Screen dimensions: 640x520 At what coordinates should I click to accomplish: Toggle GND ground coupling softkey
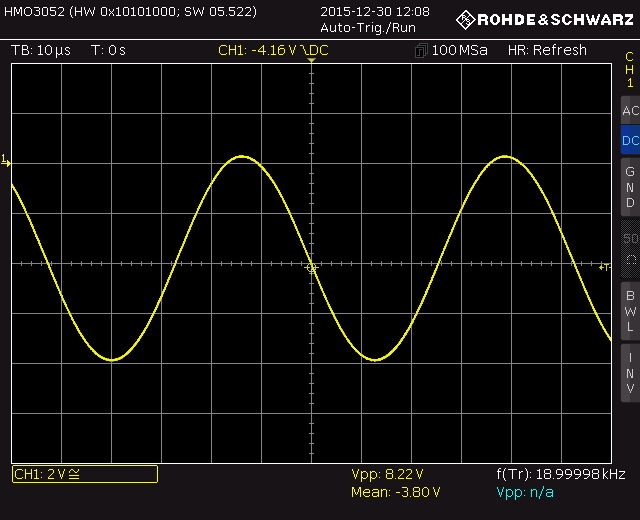(629, 187)
